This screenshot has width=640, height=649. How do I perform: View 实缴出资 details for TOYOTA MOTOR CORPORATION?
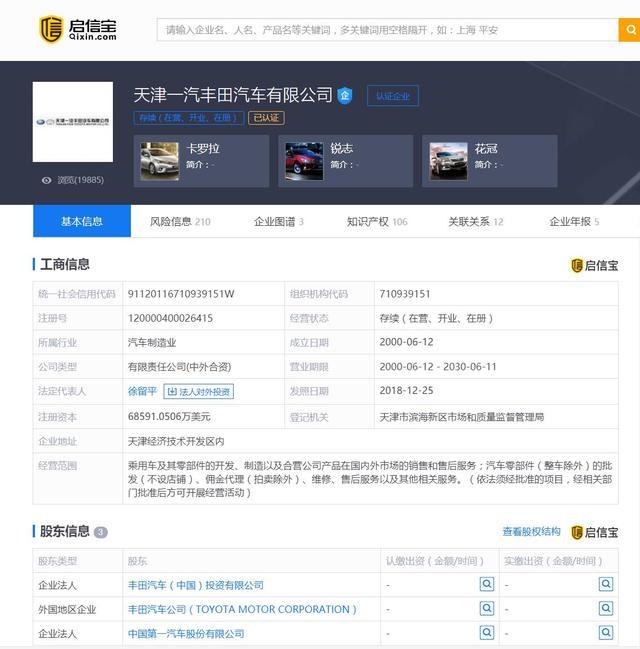606,608
